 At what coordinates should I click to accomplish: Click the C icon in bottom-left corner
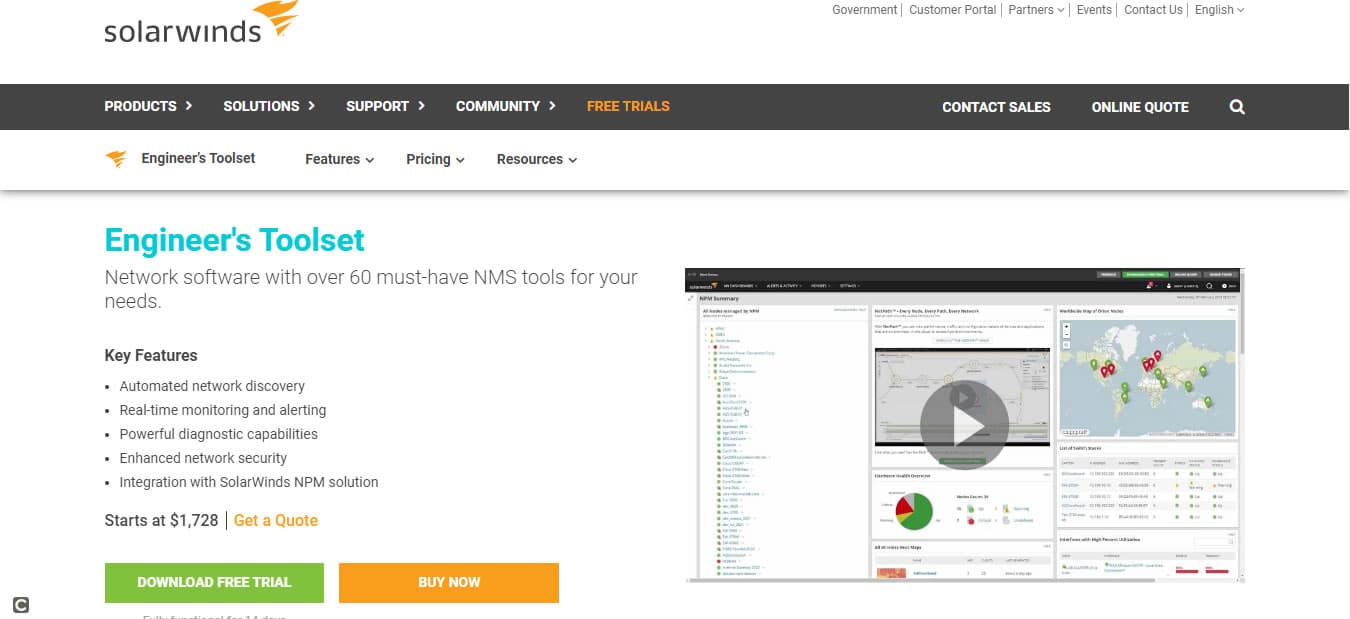click(x=20, y=605)
